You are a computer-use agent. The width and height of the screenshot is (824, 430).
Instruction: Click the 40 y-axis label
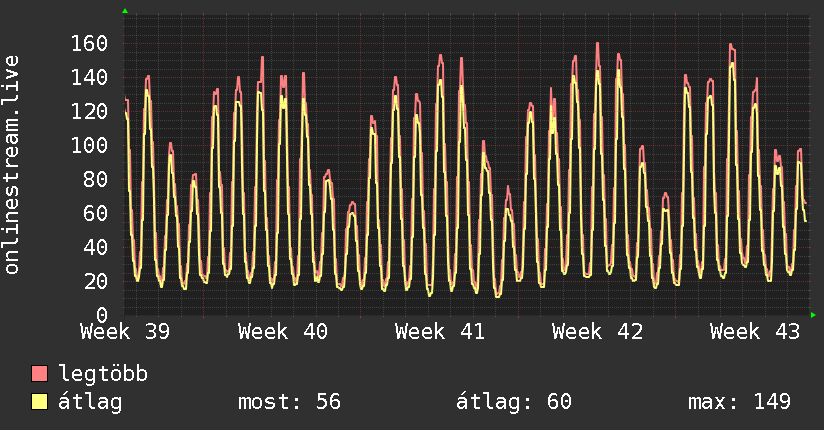pos(96,247)
